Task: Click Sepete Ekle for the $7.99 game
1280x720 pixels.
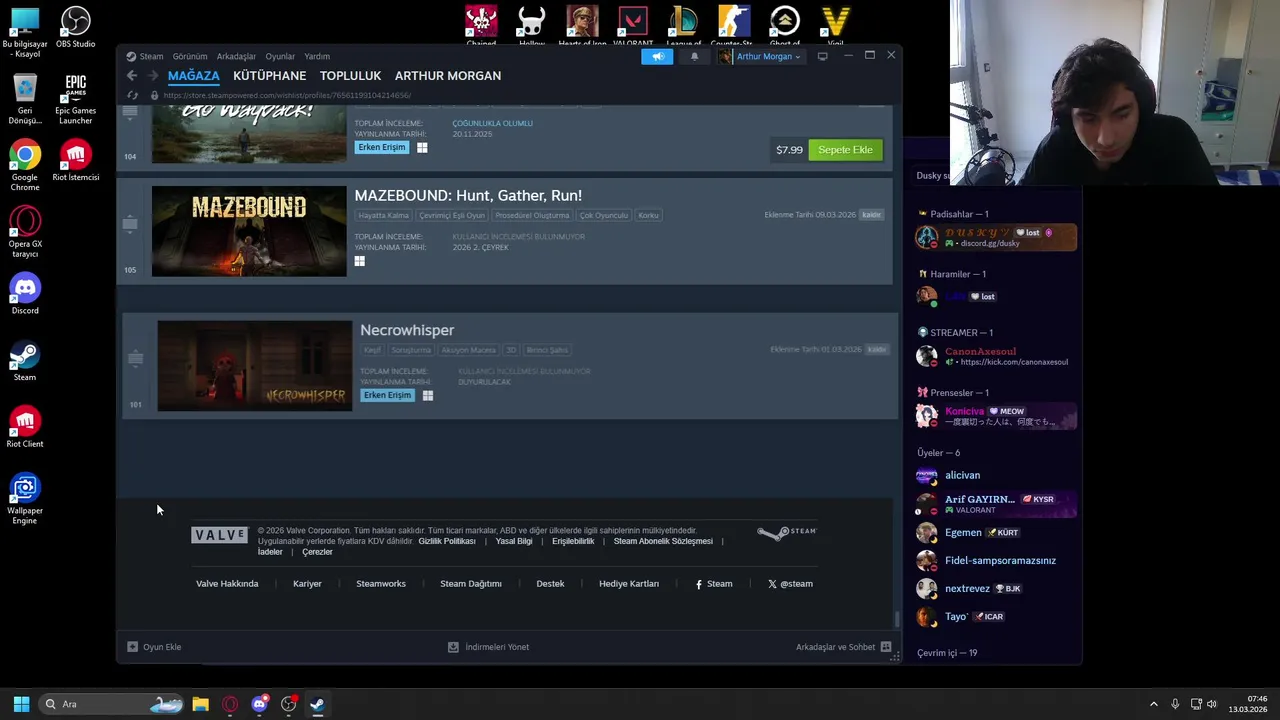Action: (845, 150)
